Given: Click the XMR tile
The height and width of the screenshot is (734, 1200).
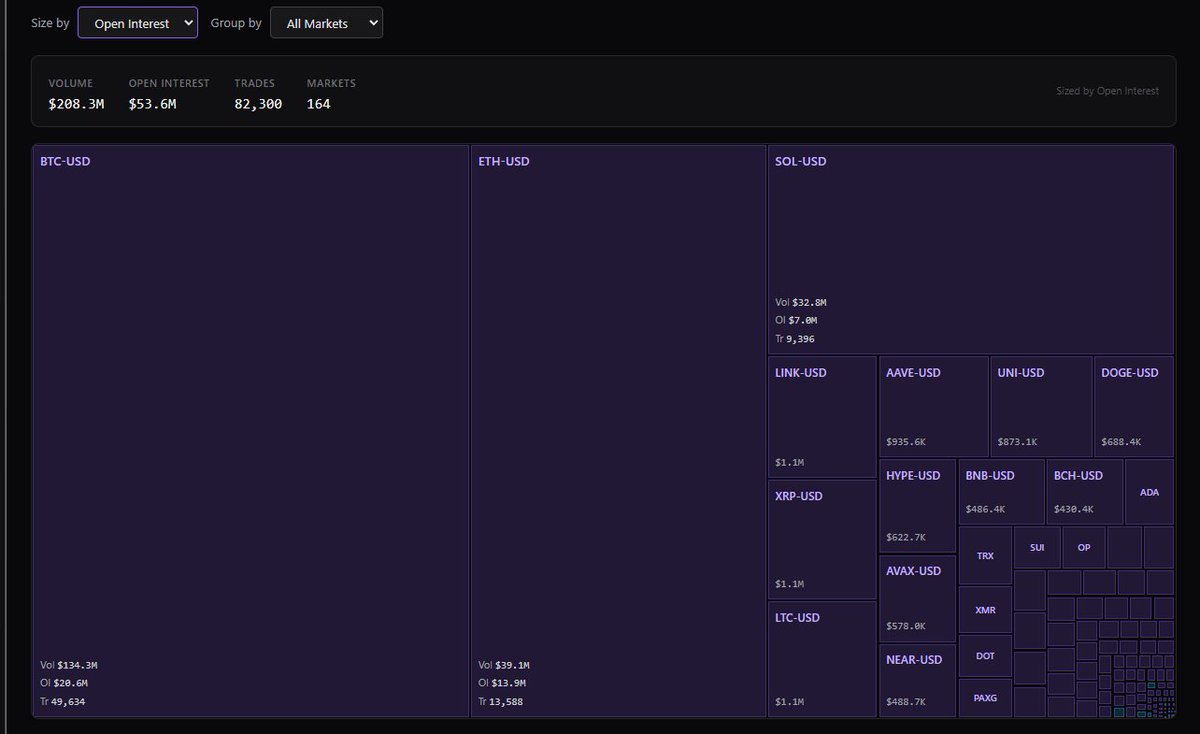Looking at the screenshot, I should pyautogui.click(x=985, y=610).
